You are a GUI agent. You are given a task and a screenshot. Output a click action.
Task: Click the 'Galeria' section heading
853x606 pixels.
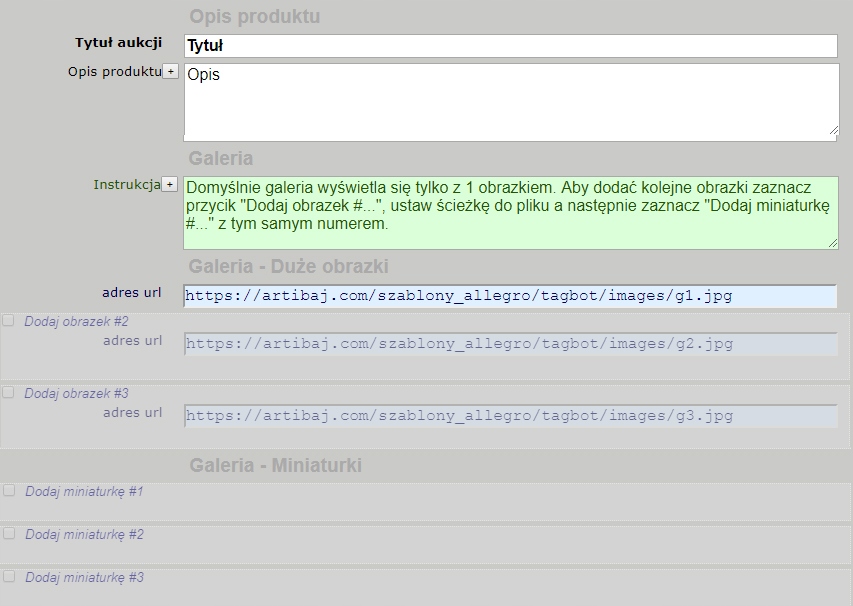[x=221, y=158]
